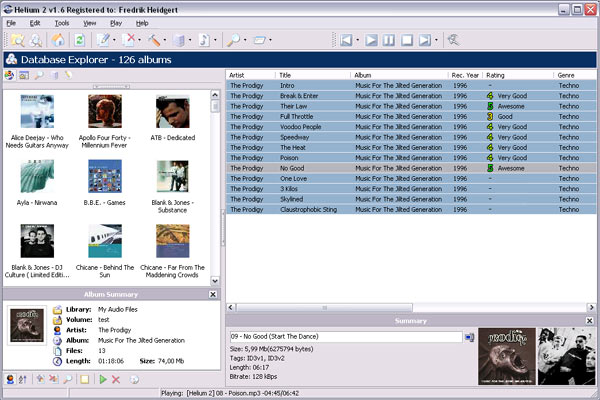
Task: Click green play arrow in bottom toolbar
Action: click(x=103, y=379)
